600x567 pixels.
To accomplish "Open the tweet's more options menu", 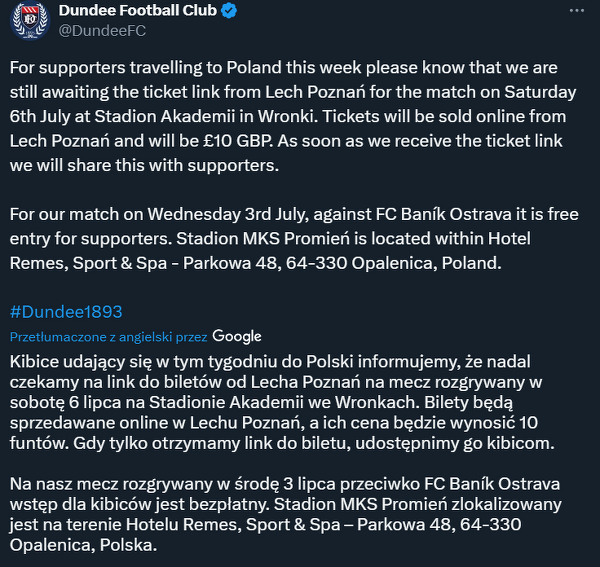I will 576,11.
